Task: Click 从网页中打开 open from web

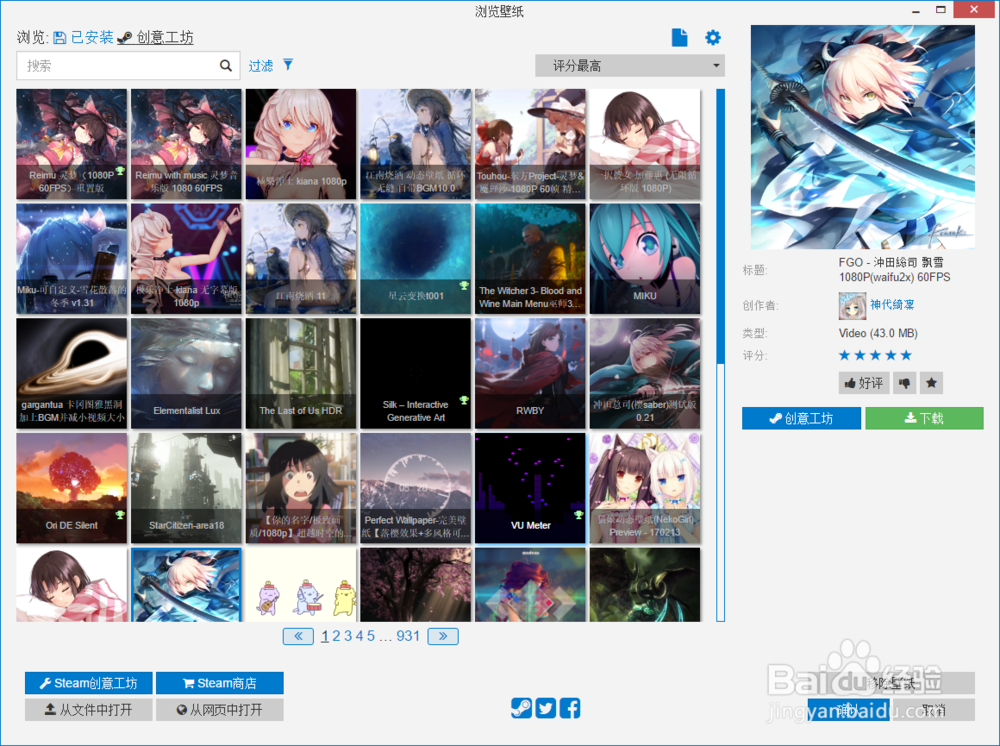Action: [x=219, y=710]
